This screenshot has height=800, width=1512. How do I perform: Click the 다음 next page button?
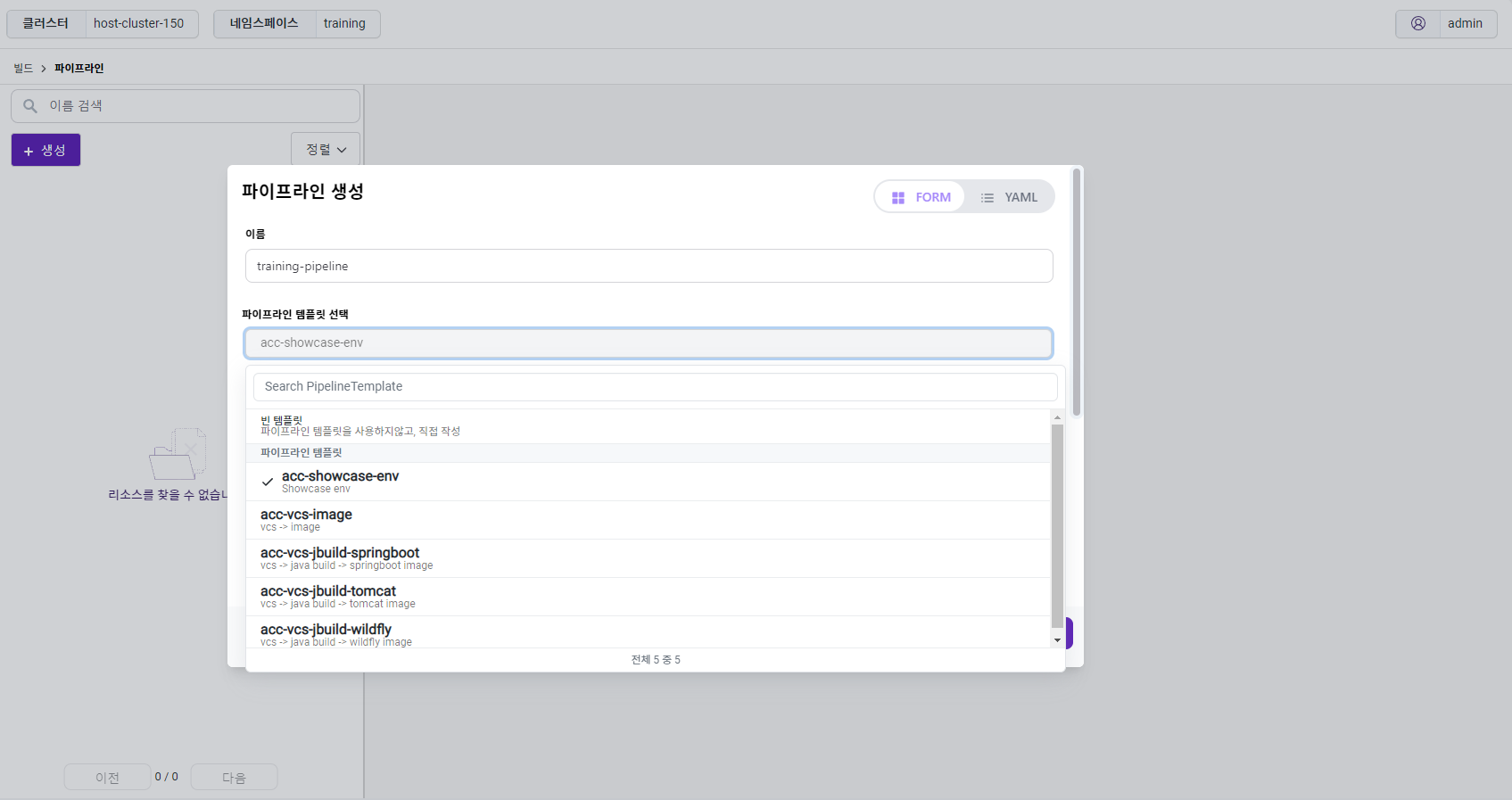tap(234, 778)
